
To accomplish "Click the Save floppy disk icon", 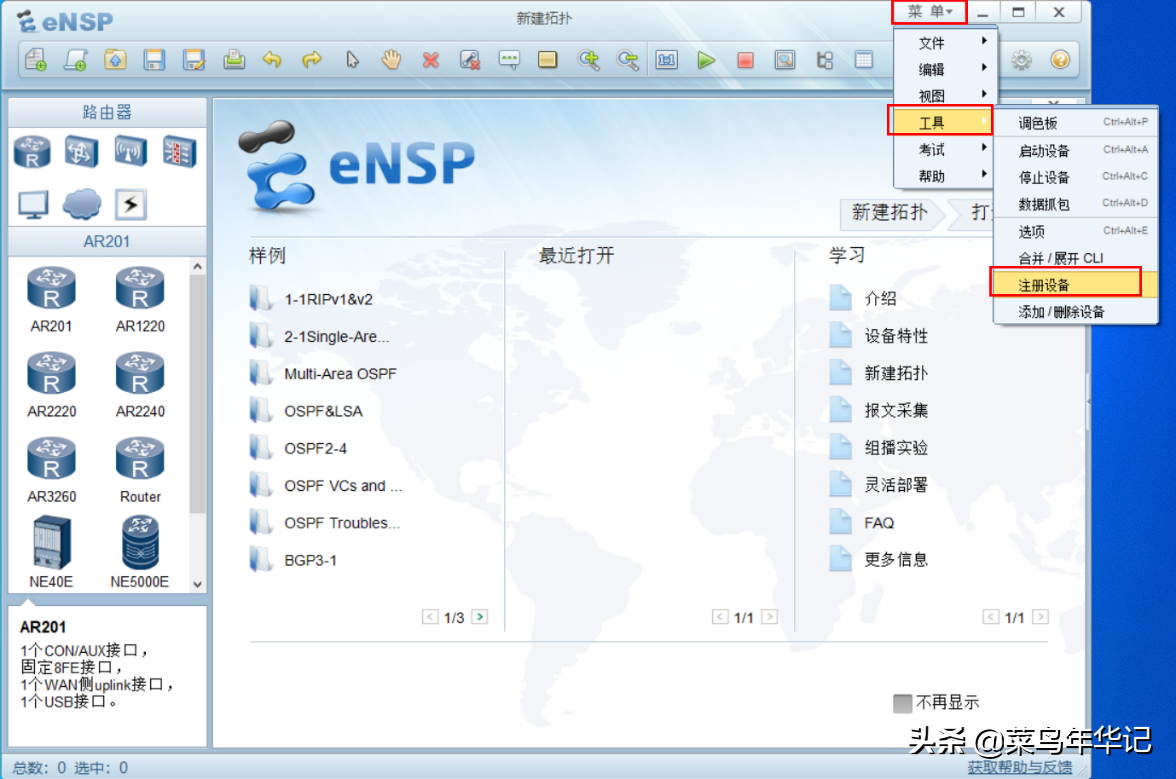I will pyautogui.click(x=154, y=59).
